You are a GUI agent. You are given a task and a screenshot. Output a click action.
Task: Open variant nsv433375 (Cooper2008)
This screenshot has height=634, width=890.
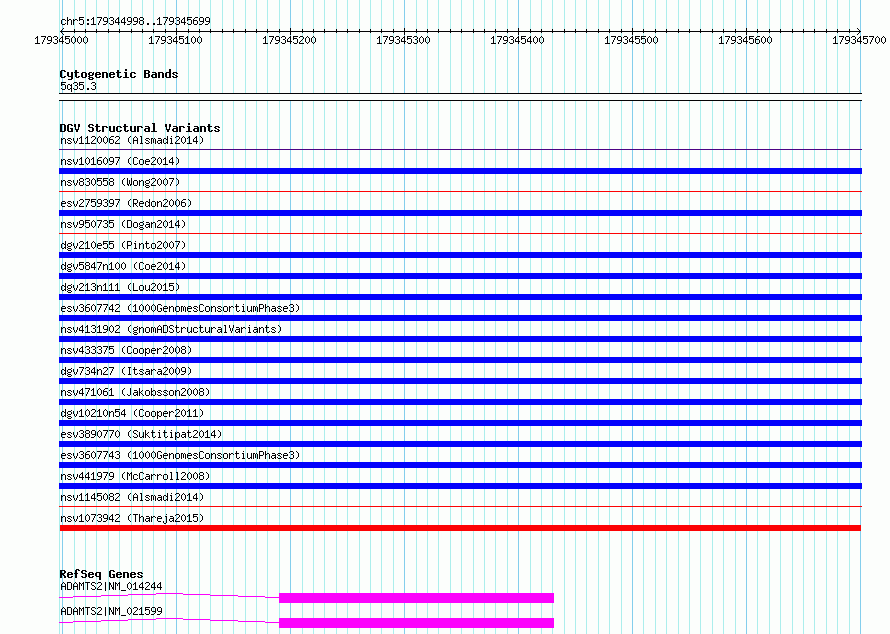[126, 350]
